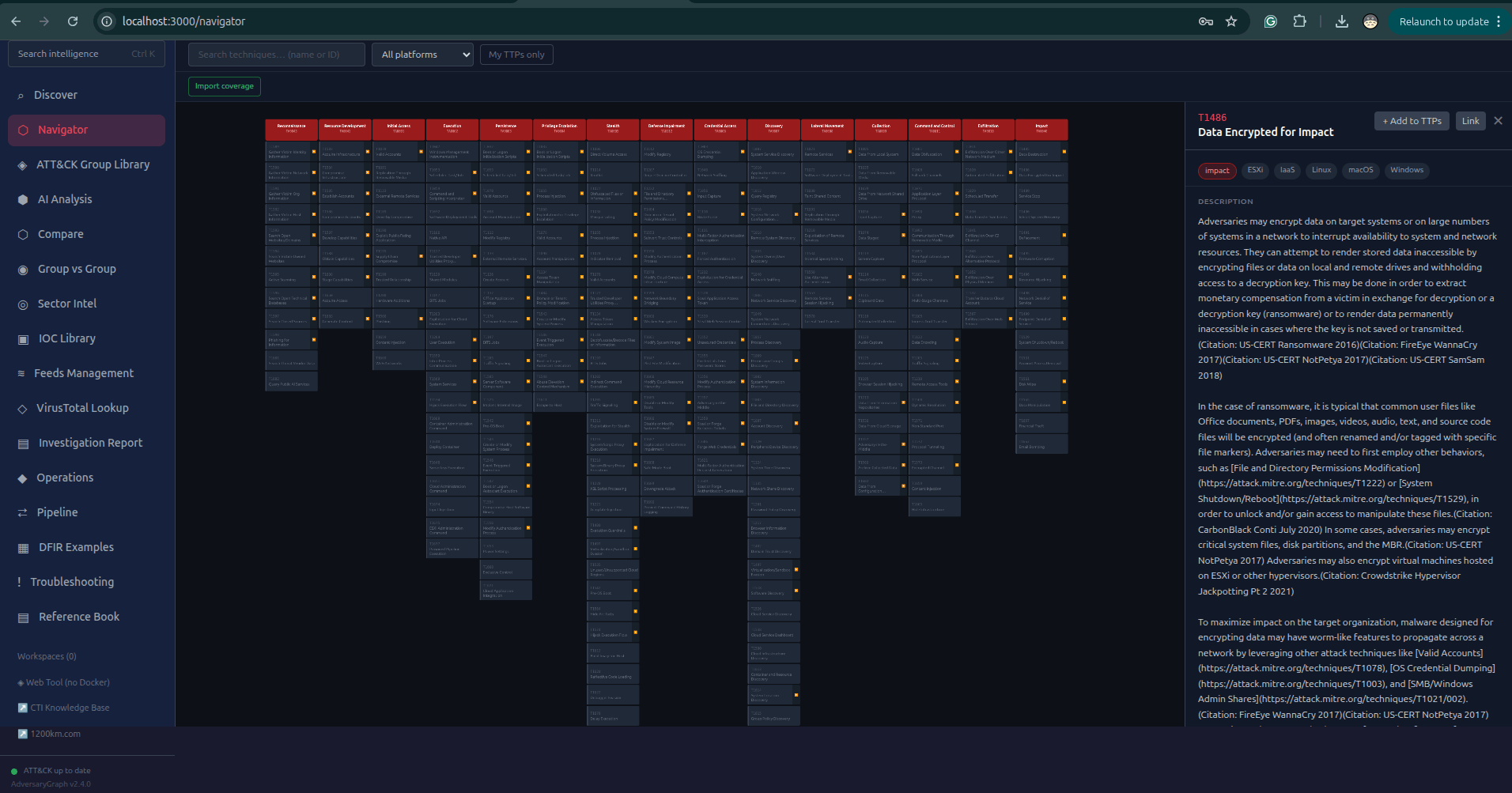Go back with browser back arrow
This screenshot has width=1512, height=793.
tap(16, 21)
